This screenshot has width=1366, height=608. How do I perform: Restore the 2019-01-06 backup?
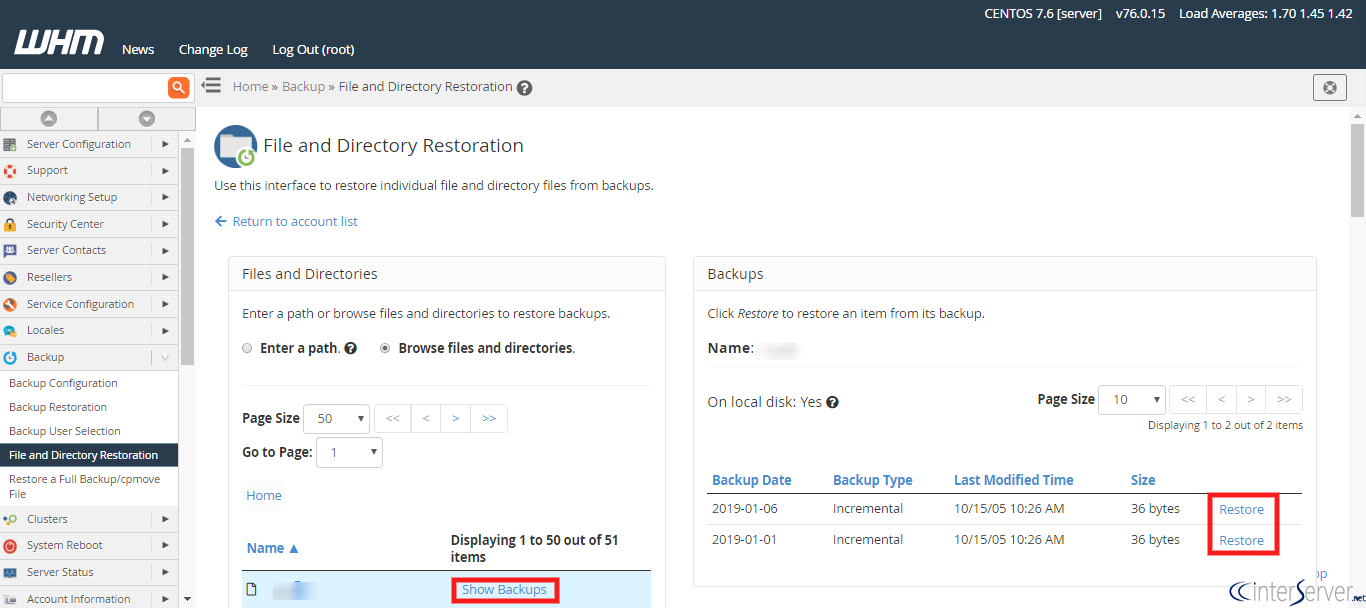pos(1241,510)
